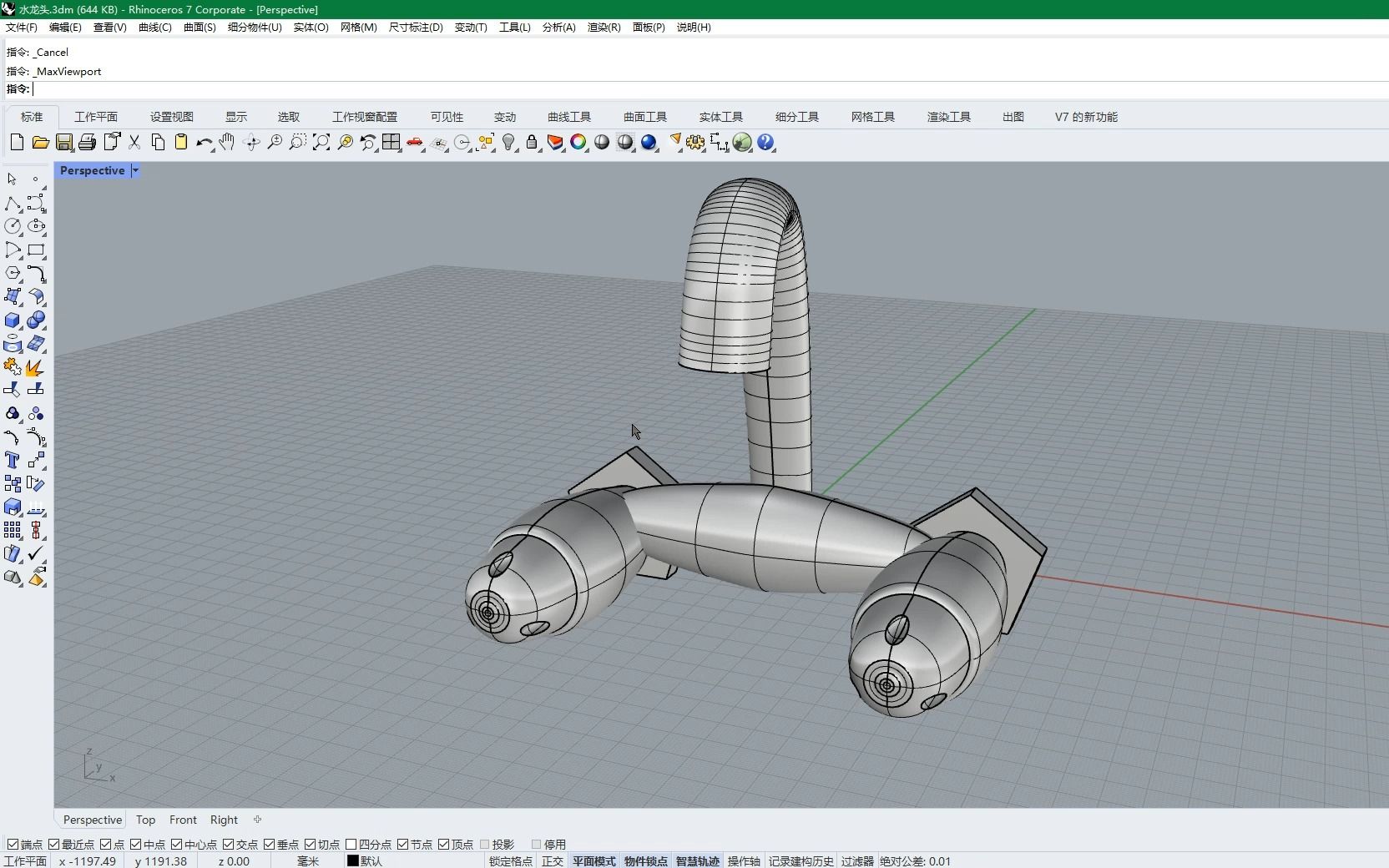Open Options with the gear icon
The width and height of the screenshot is (1389, 868).
click(x=695, y=143)
